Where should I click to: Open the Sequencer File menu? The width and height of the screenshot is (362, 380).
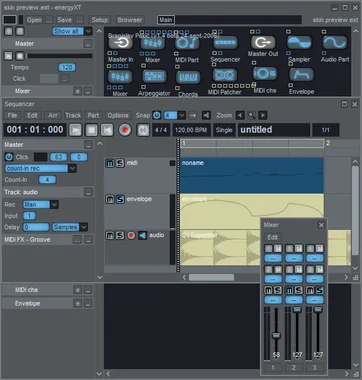pyautogui.click(x=12, y=115)
